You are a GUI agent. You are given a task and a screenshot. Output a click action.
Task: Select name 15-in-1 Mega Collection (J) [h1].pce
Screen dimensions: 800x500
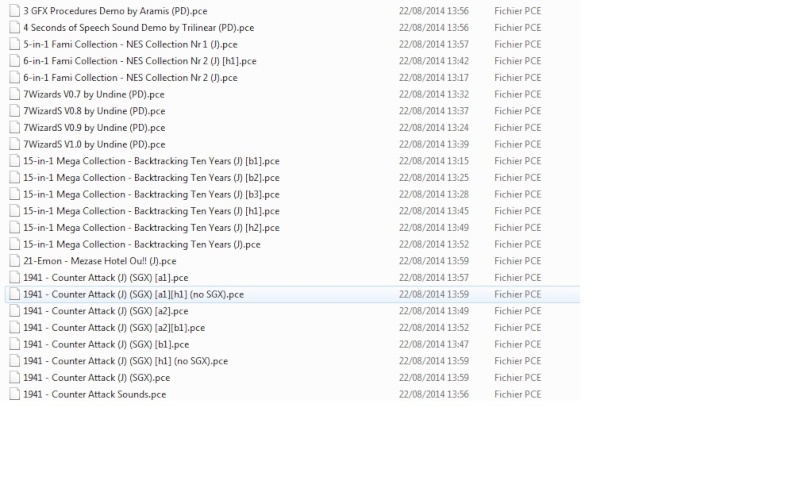[151, 211]
